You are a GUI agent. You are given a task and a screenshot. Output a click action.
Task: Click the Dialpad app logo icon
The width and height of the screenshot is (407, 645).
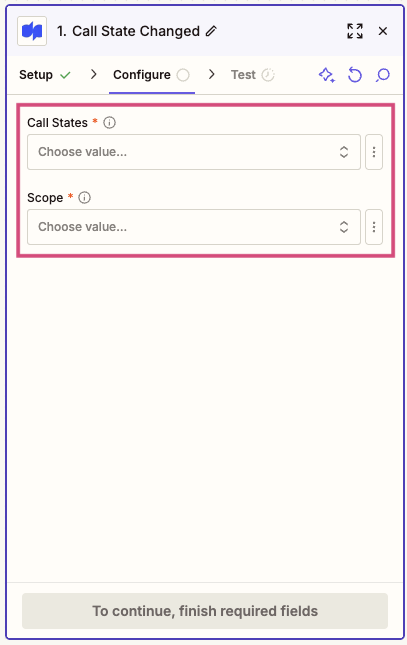tap(32, 31)
